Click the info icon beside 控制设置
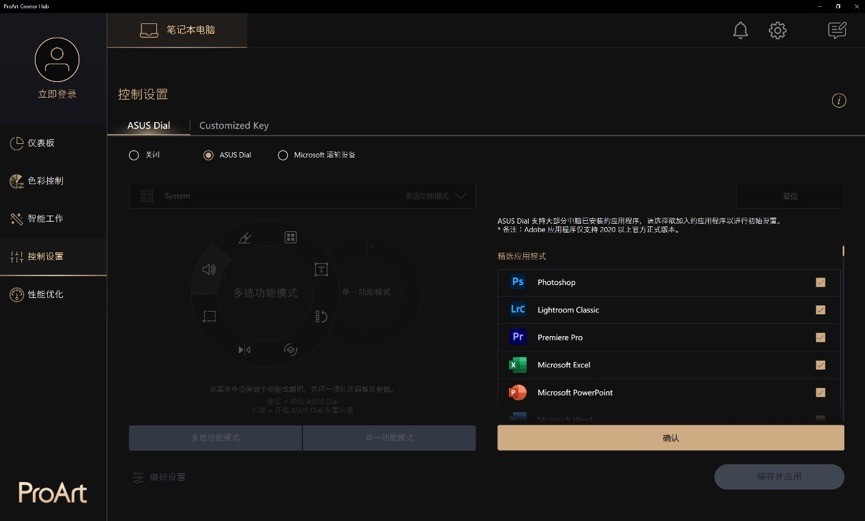865x521 pixels. pyautogui.click(x=839, y=100)
